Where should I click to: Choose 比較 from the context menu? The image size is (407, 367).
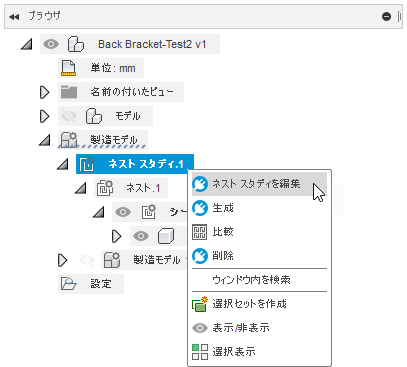tap(259, 232)
